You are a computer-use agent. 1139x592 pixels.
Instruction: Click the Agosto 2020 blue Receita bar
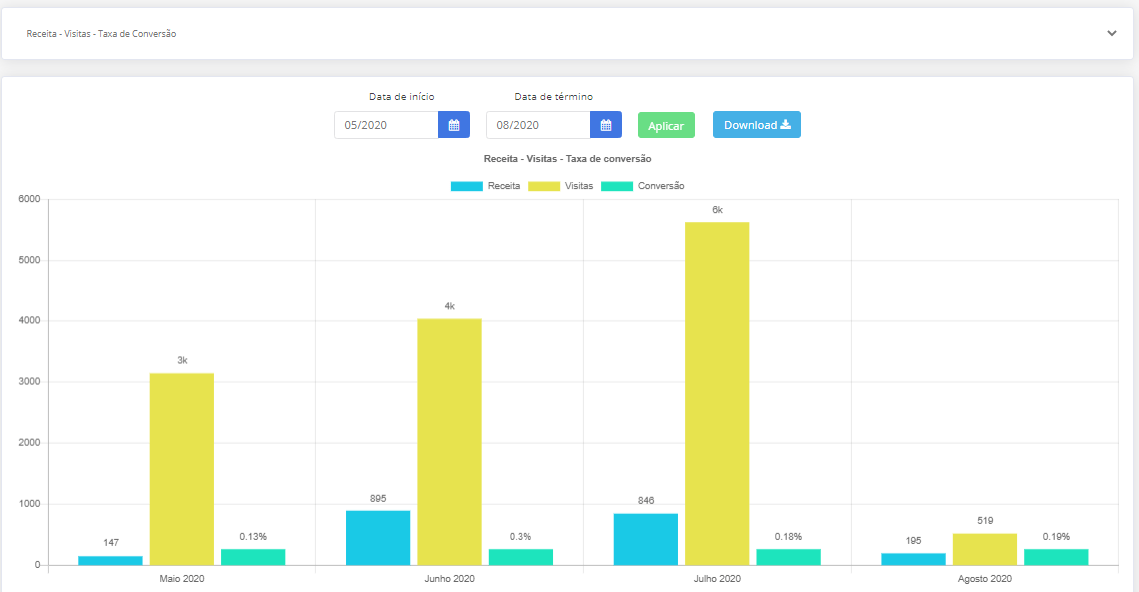913,559
